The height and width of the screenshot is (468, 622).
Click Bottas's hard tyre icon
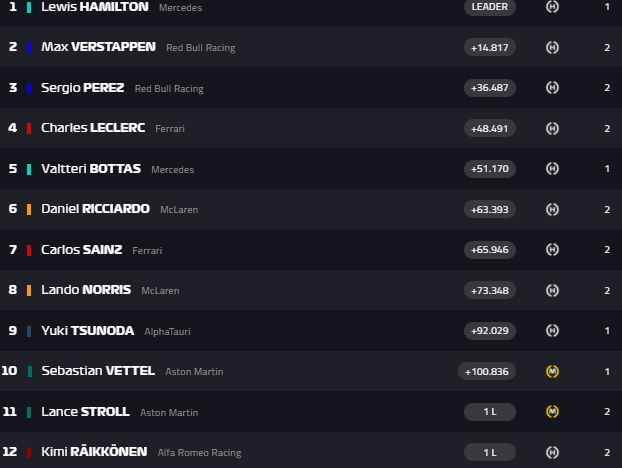pos(552,168)
